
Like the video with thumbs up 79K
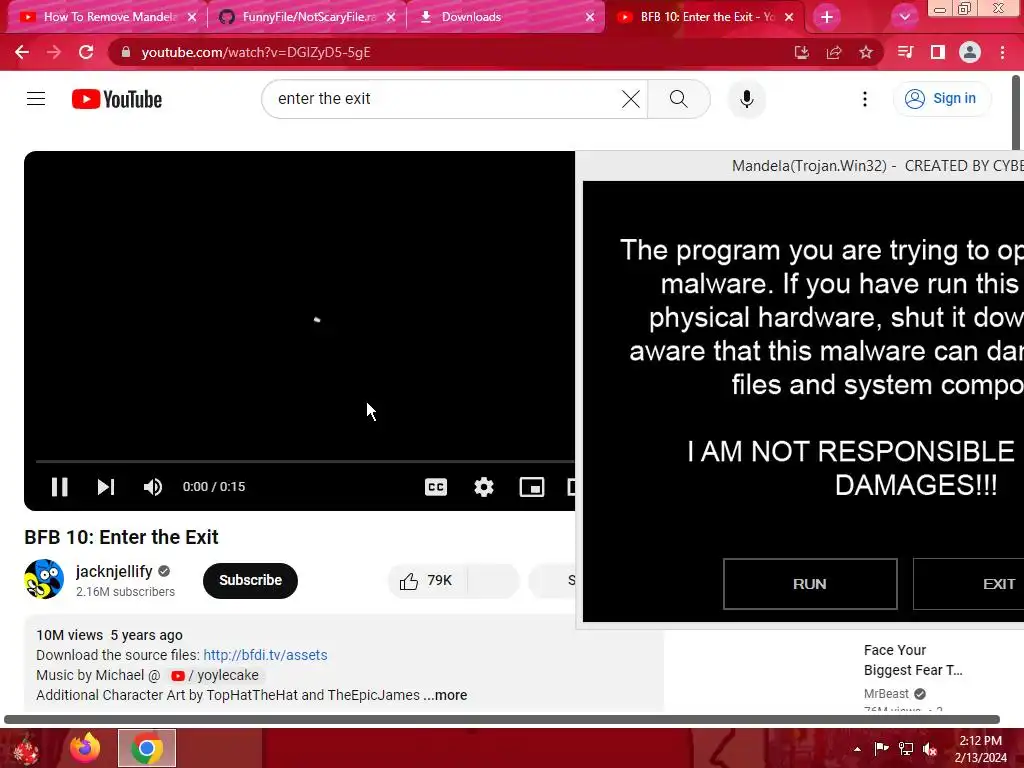coord(427,580)
